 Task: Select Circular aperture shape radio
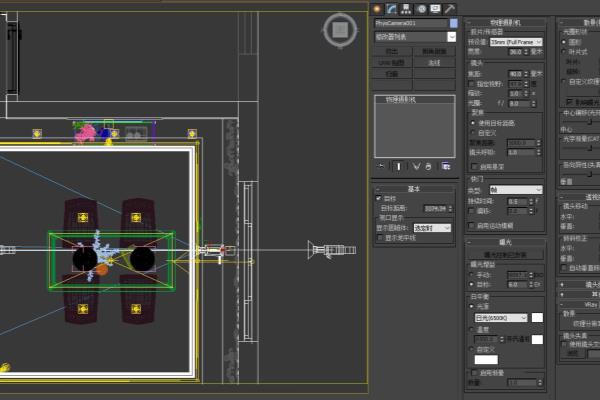pos(564,41)
